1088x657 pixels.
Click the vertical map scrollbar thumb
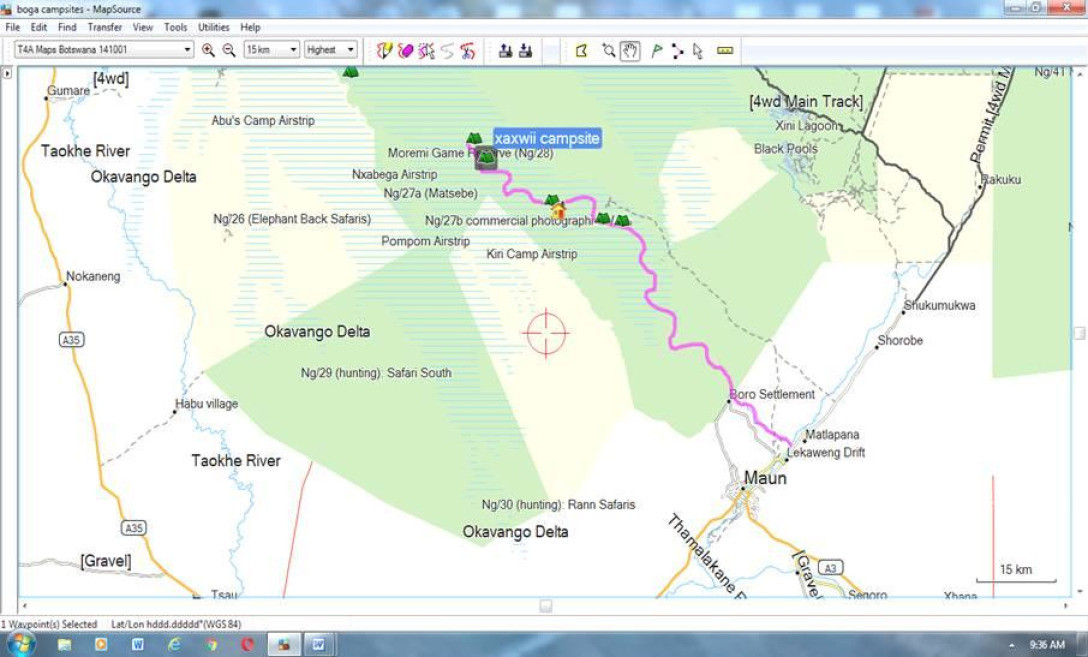coord(1080,333)
